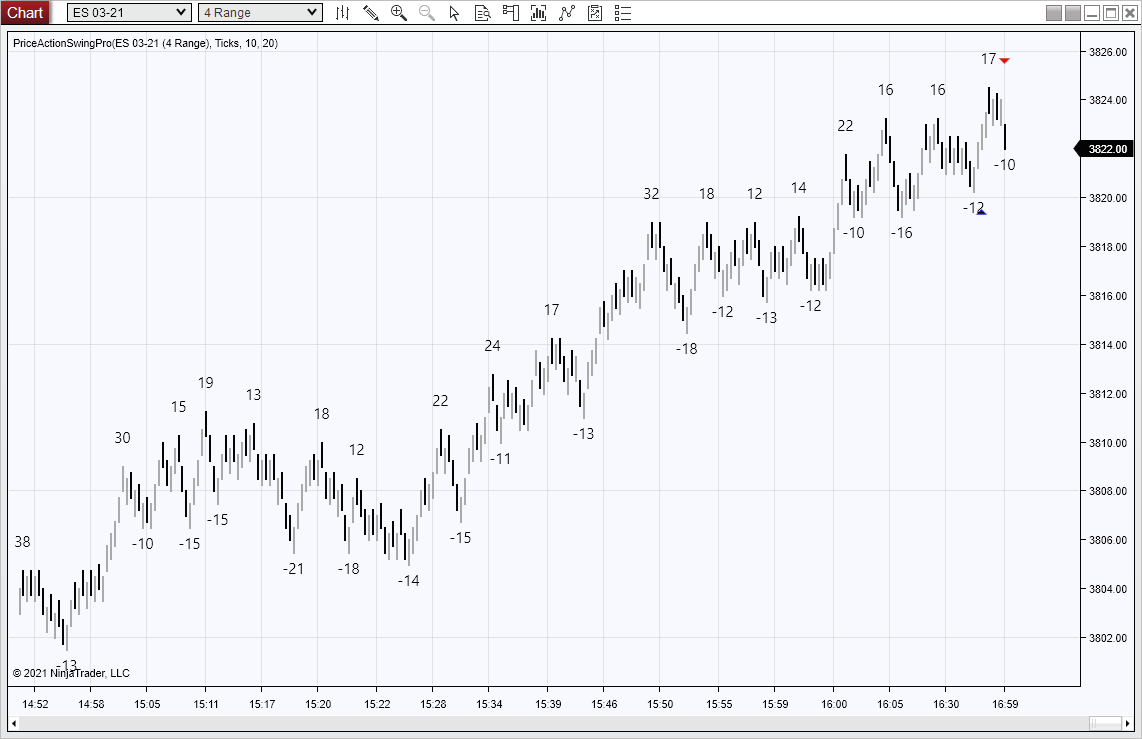
Task: Close the chart window
Action: coord(1130,13)
